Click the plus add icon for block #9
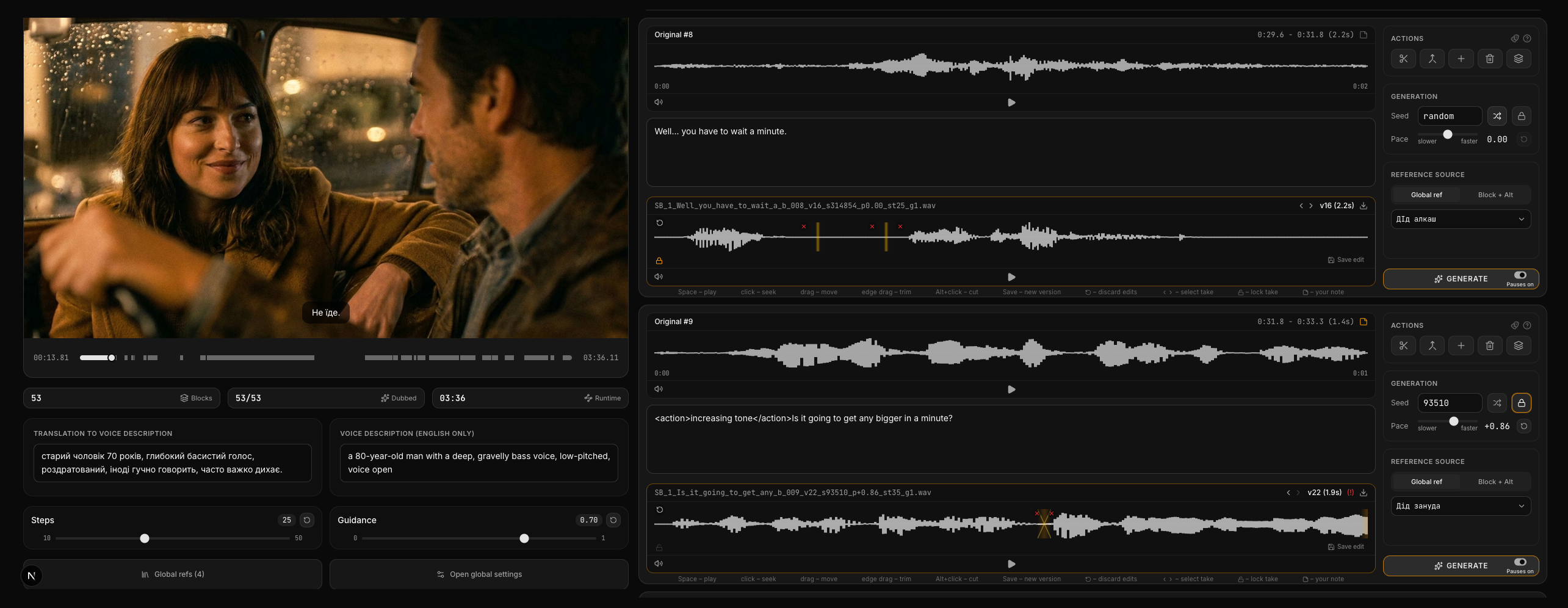 click(x=1461, y=346)
